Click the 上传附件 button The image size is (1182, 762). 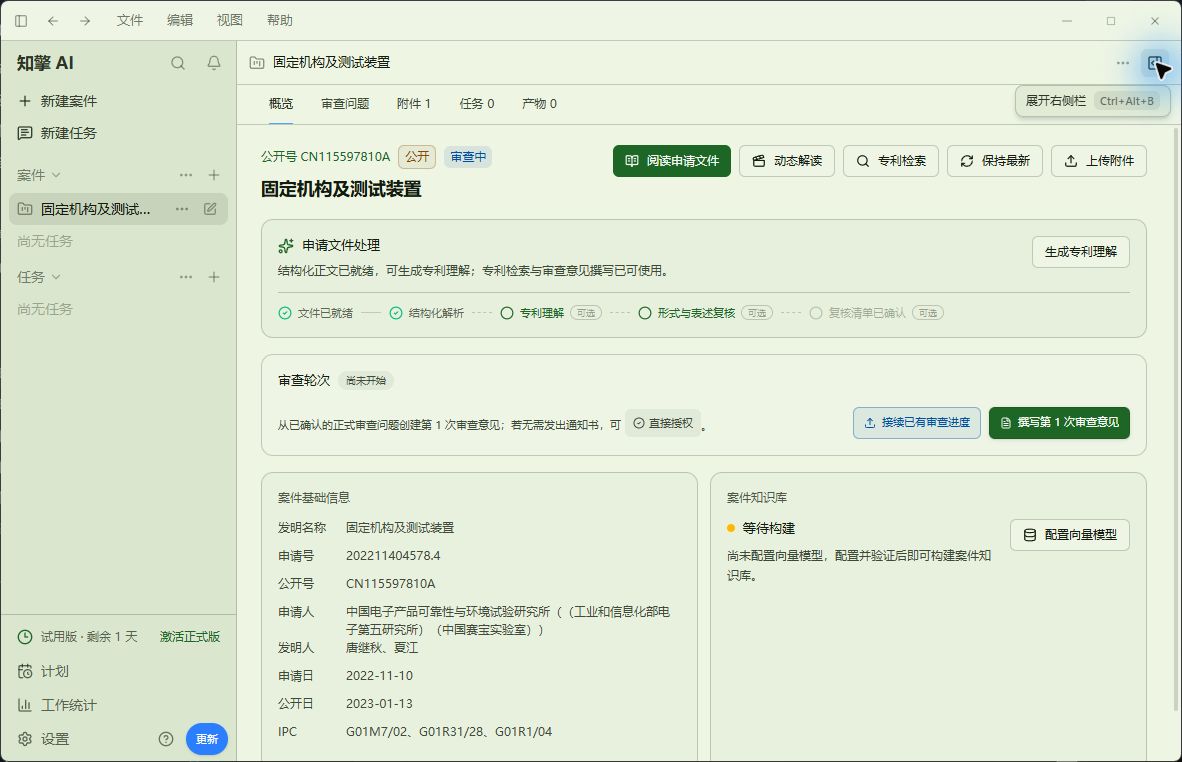pos(1099,161)
